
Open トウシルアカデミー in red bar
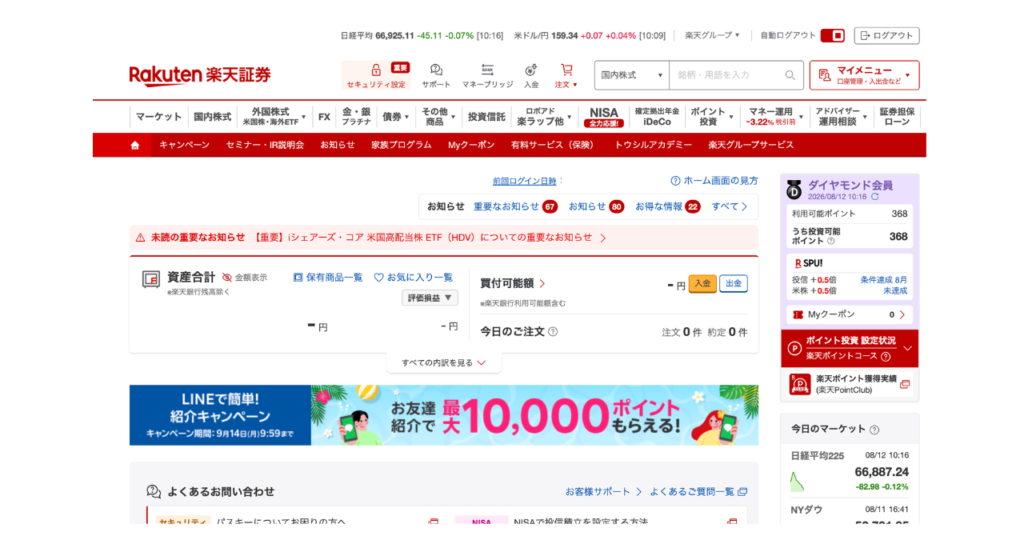pos(653,145)
